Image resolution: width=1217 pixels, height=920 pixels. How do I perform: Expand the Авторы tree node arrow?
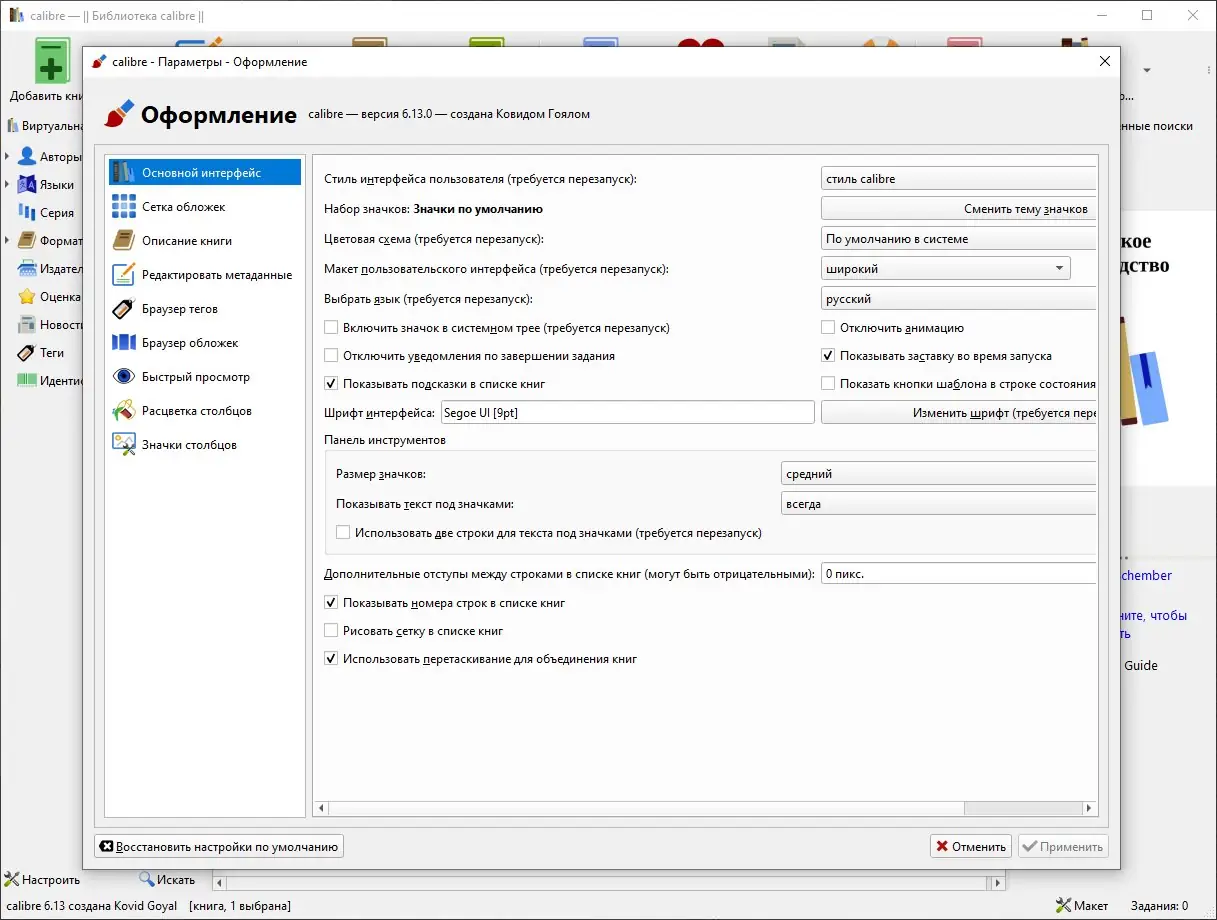point(7,157)
